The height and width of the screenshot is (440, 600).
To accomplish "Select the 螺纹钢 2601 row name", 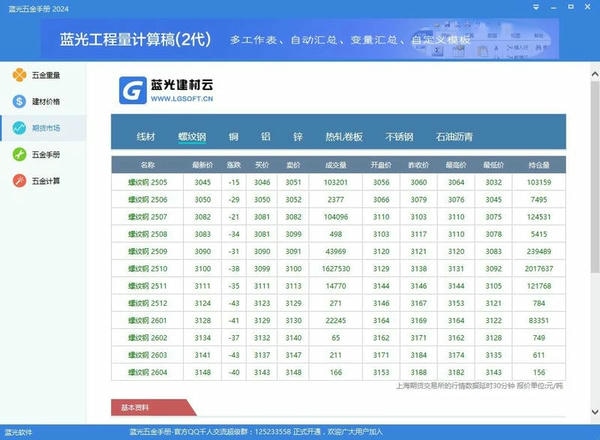I will pyautogui.click(x=148, y=320).
